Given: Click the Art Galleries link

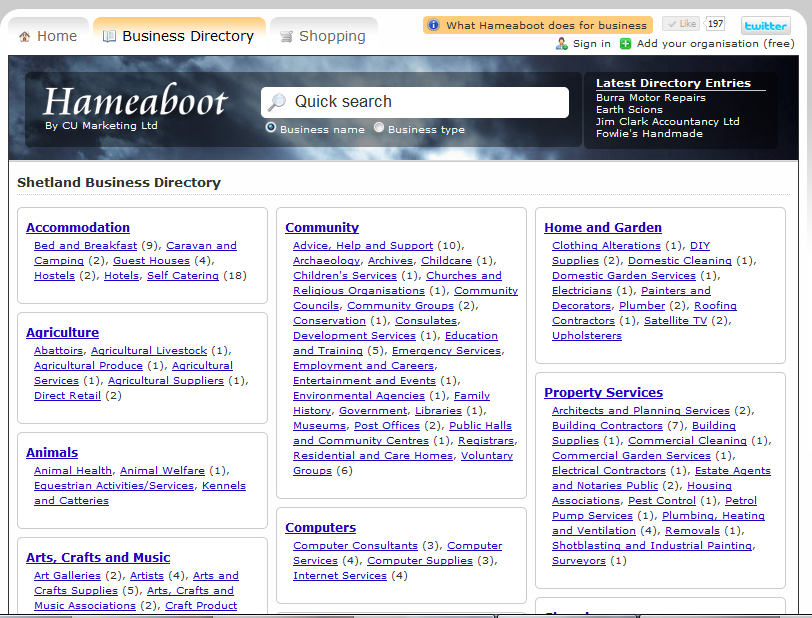Looking at the screenshot, I should [67, 576].
